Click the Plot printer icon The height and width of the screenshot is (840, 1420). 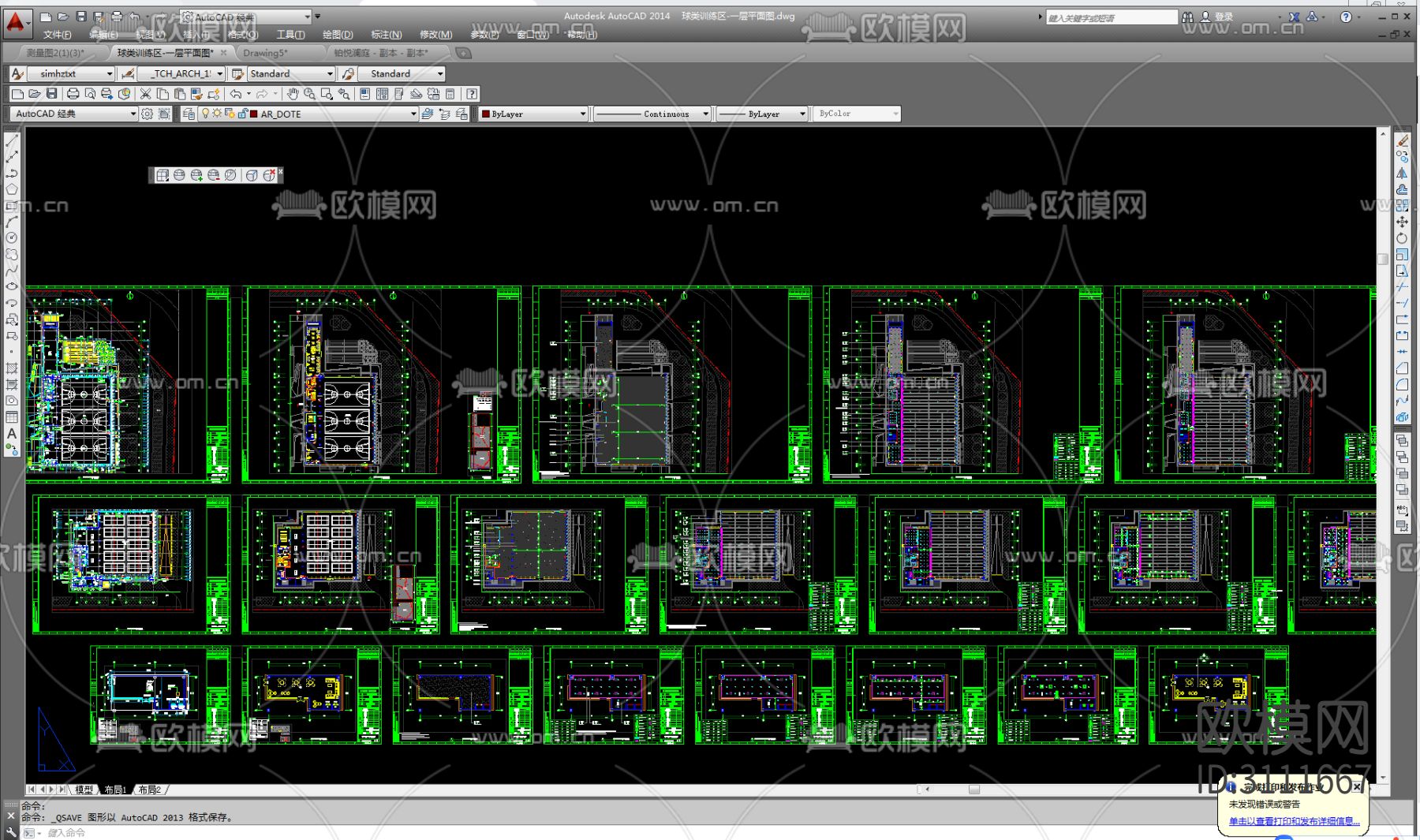pyautogui.click(x=73, y=94)
